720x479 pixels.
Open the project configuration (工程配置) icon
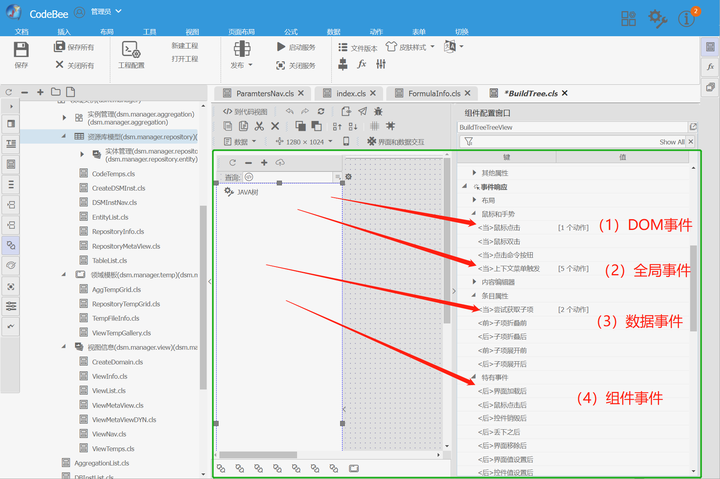tap(131, 49)
